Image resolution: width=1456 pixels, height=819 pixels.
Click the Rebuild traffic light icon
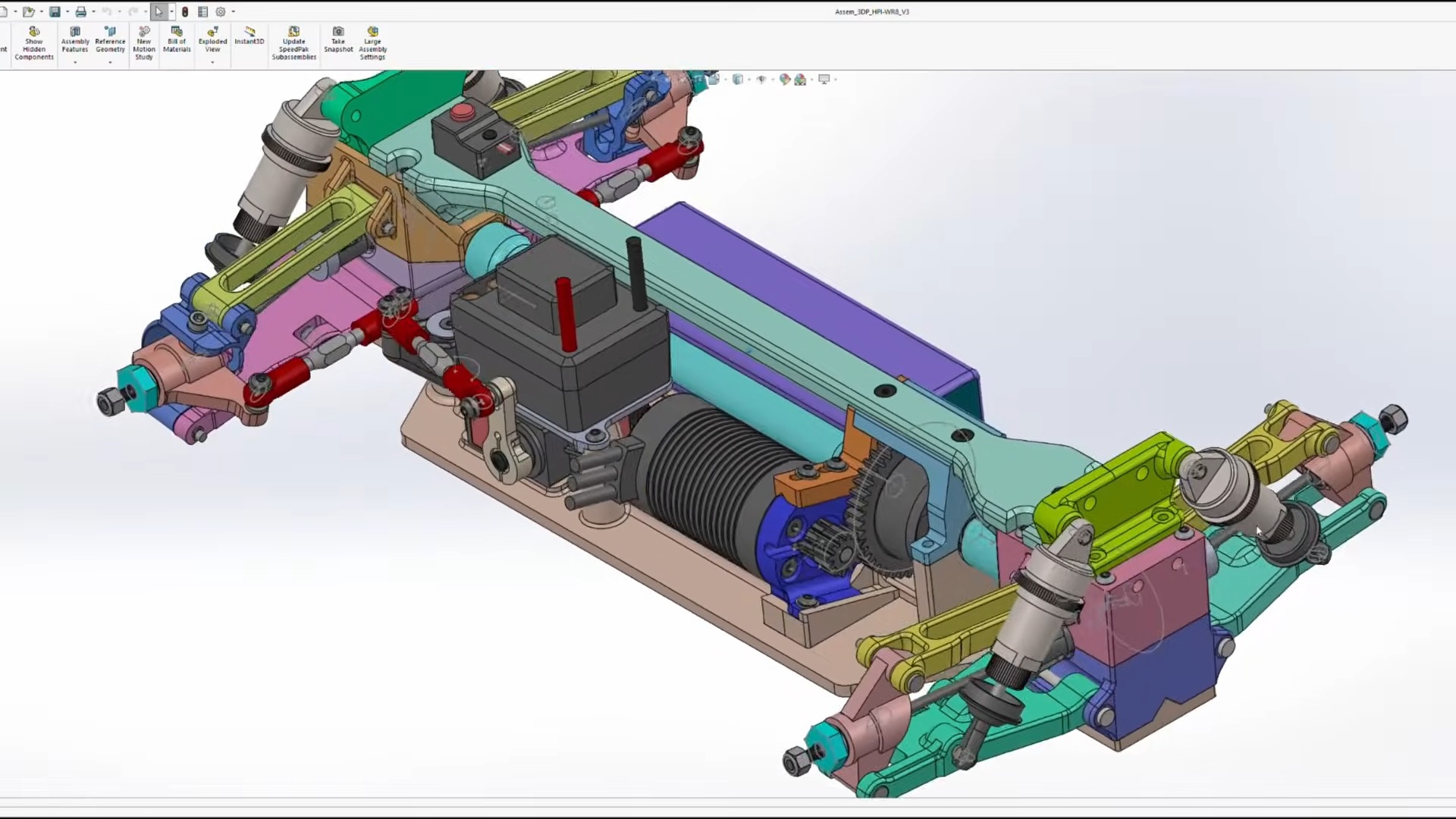(x=185, y=11)
